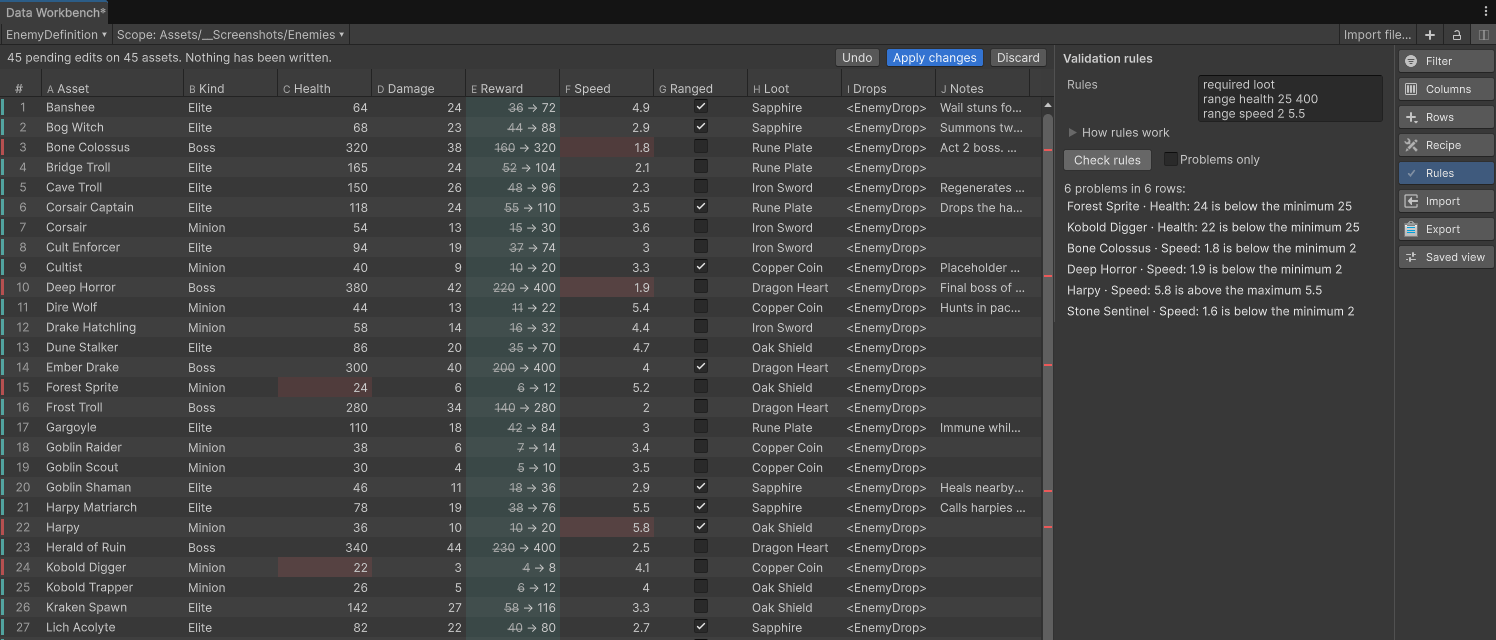Uncheck Ranged for Cultist
The width and height of the screenshot is (1496, 640).
(701, 266)
